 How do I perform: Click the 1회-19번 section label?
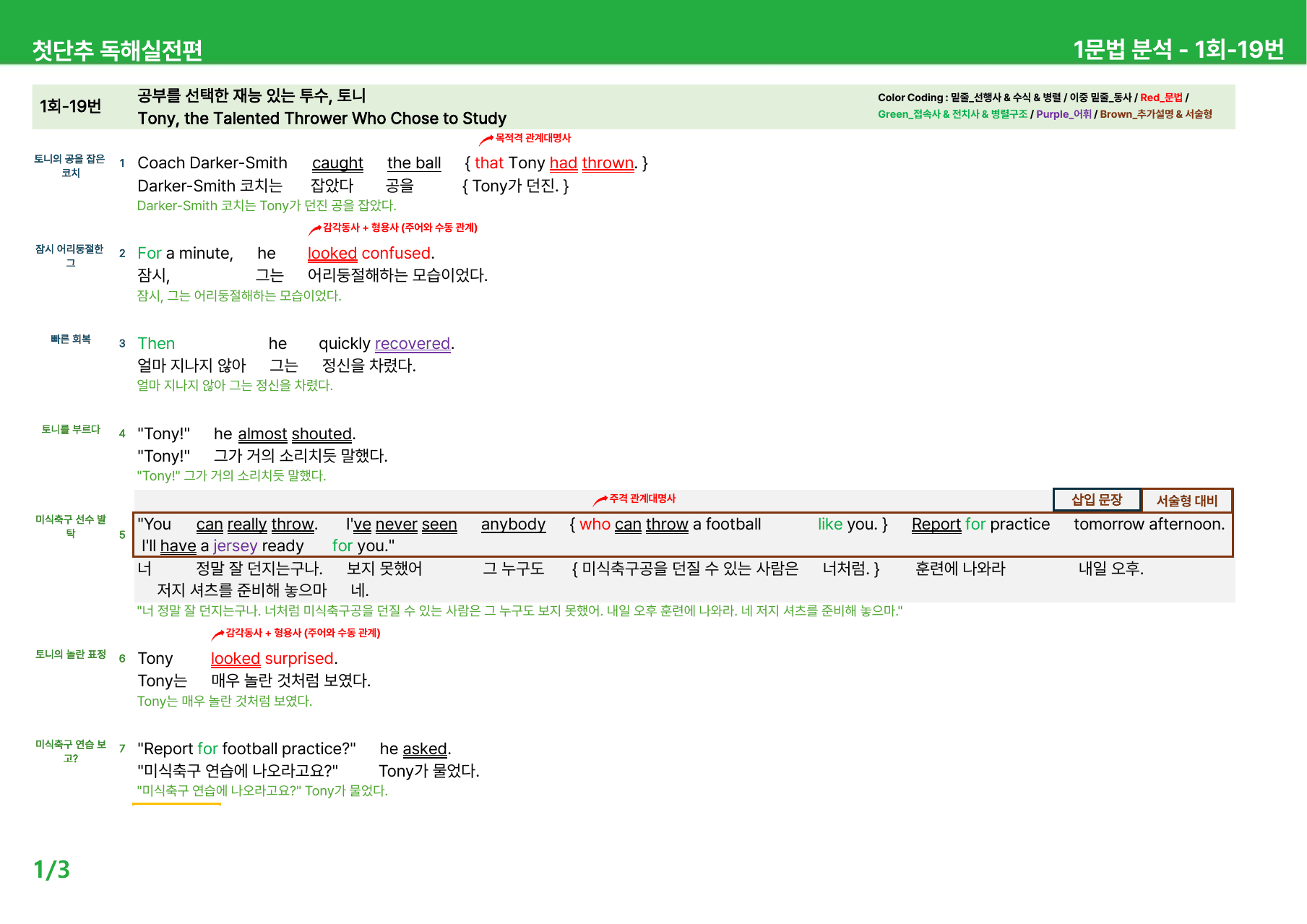[70, 106]
